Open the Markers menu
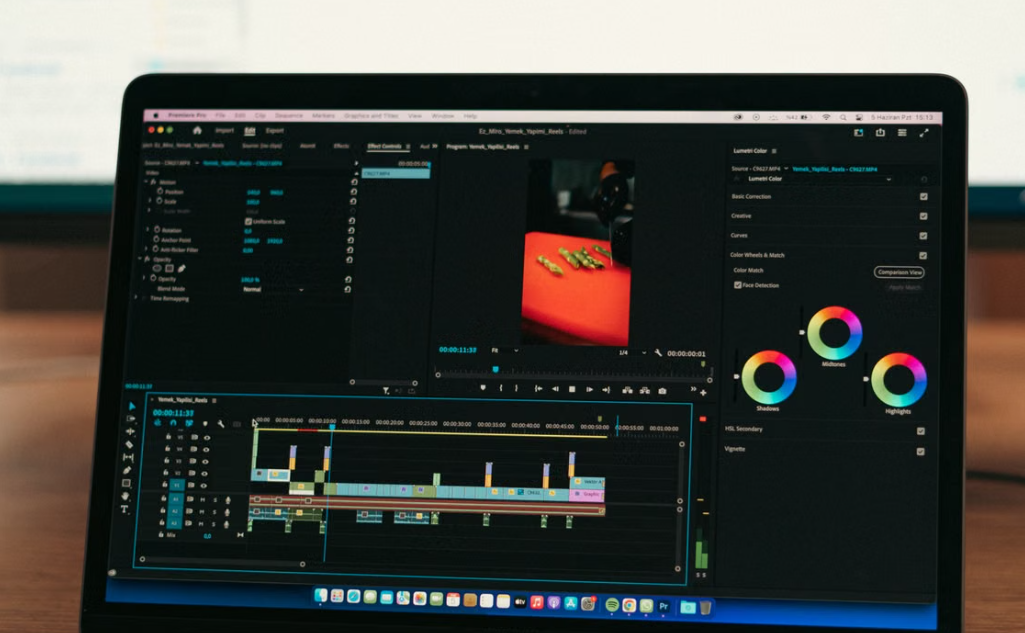Image resolution: width=1025 pixels, height=633 pixels. click(x=323, y=116)
